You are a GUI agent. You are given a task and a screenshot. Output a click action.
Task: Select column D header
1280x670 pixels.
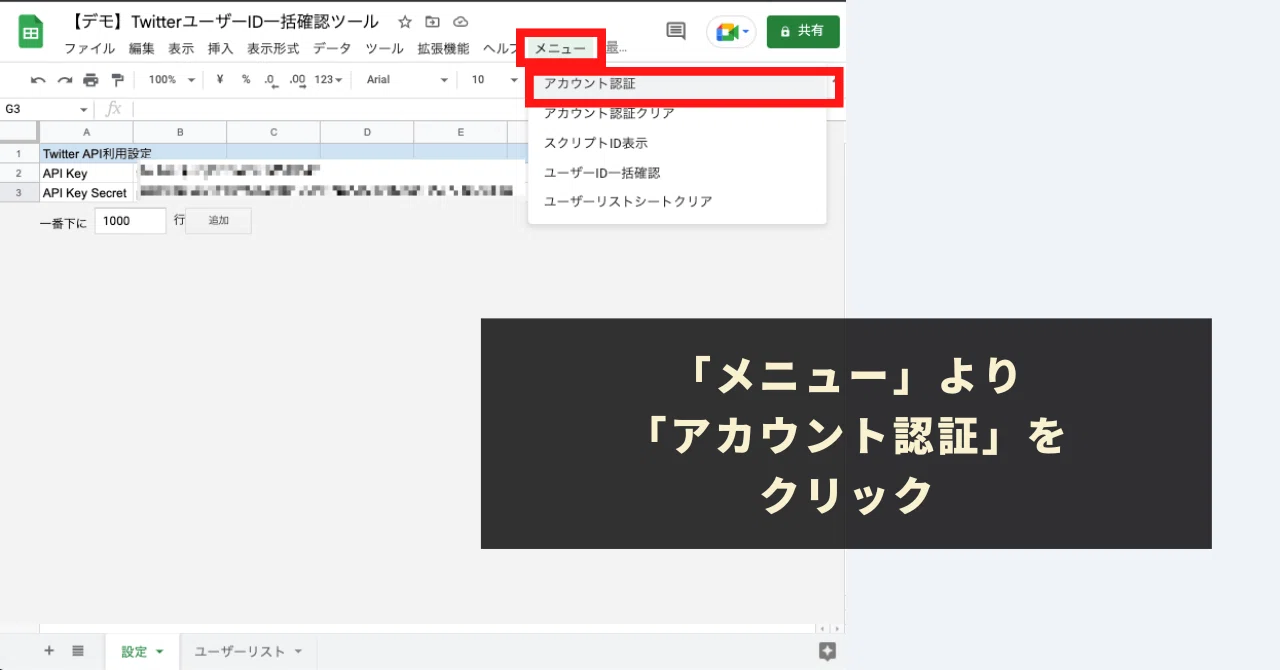(367, 132)
